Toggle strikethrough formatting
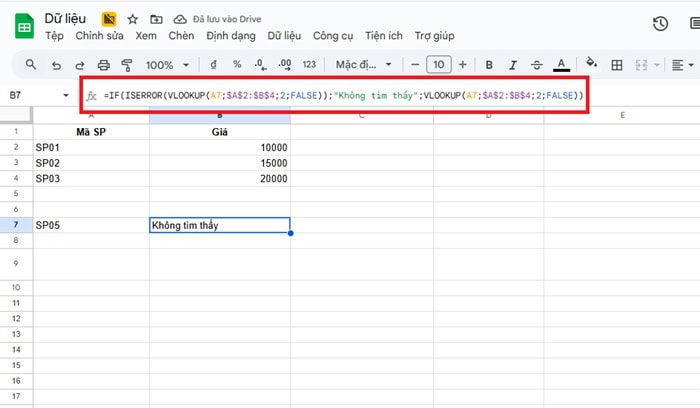Viewport: 700px width, 408px height. [537, 65]
